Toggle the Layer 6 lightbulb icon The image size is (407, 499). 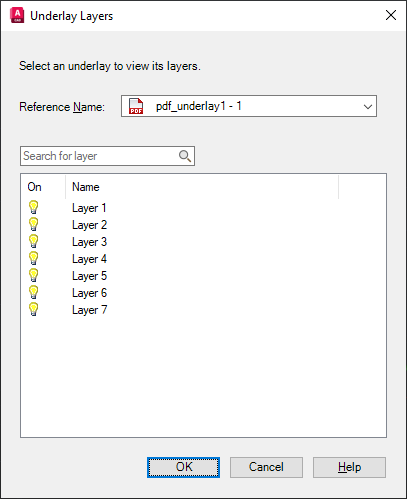click(34, 292)
